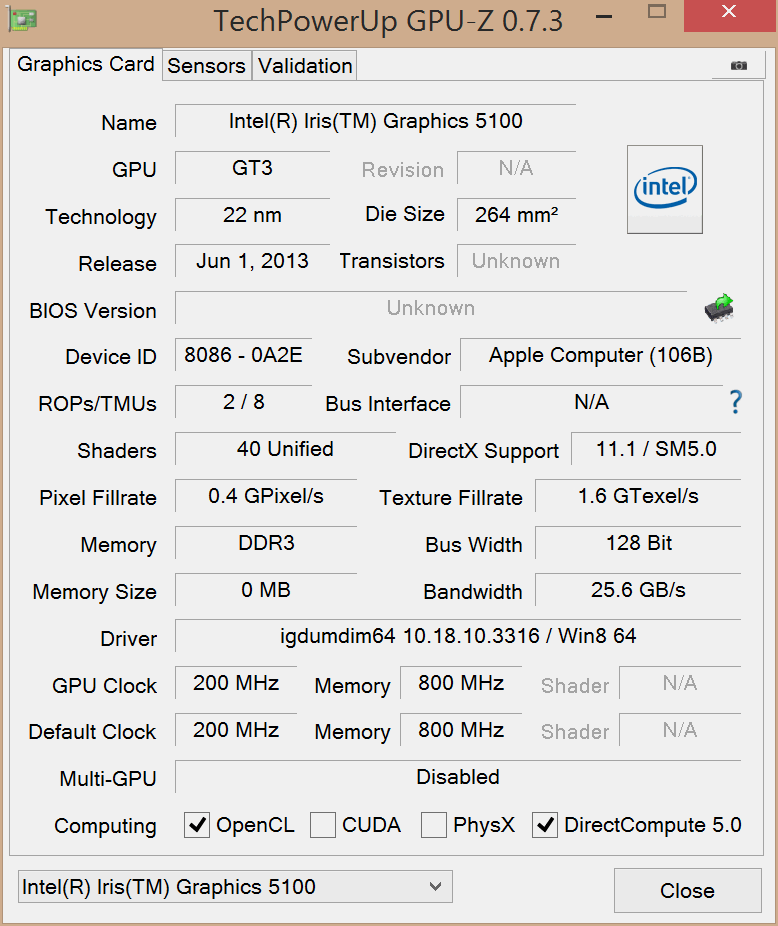Click the Close button
This screenshot has width=778, height=926.
[x=688, y=891]
